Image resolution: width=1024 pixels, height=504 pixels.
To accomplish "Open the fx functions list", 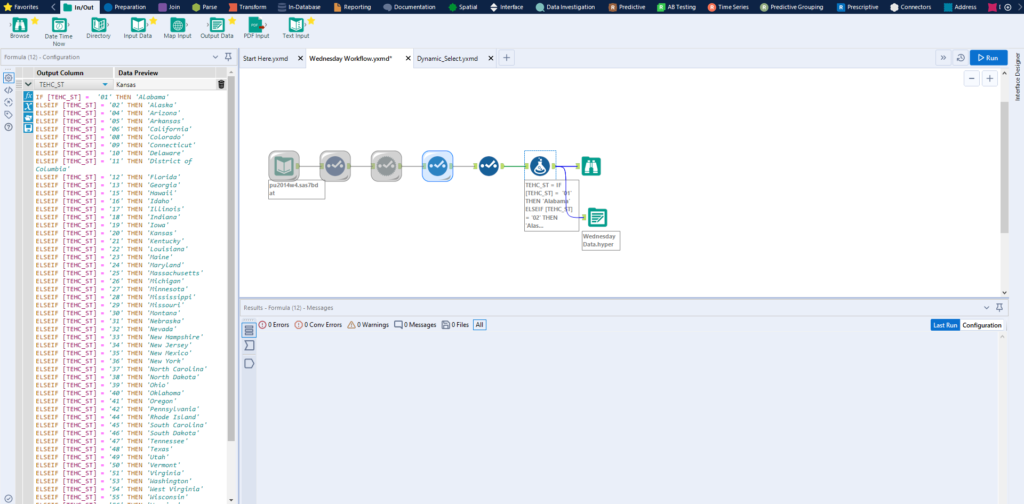I will (x=28, y=96).
